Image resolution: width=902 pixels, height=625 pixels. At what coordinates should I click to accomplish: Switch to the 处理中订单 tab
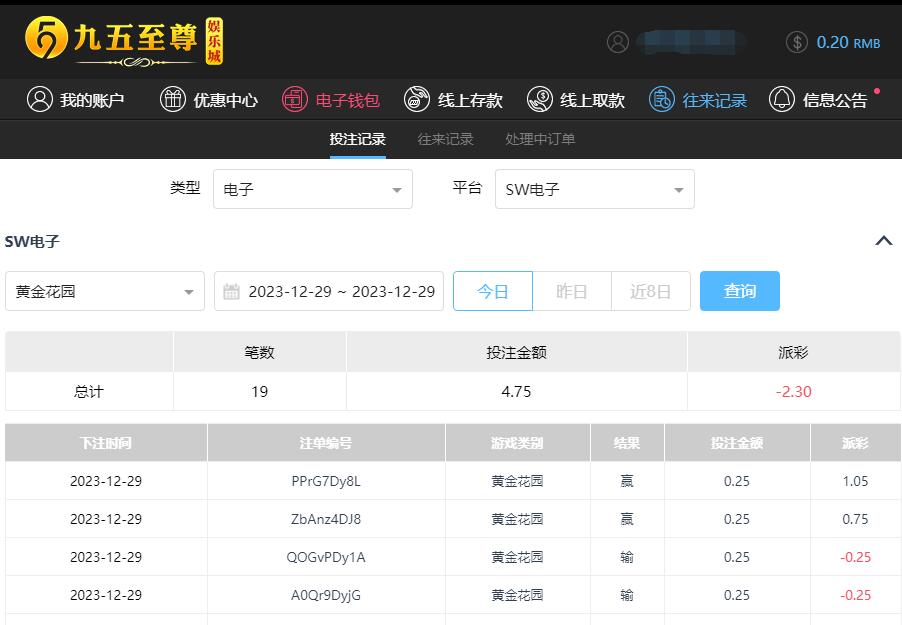pos(540,139)
